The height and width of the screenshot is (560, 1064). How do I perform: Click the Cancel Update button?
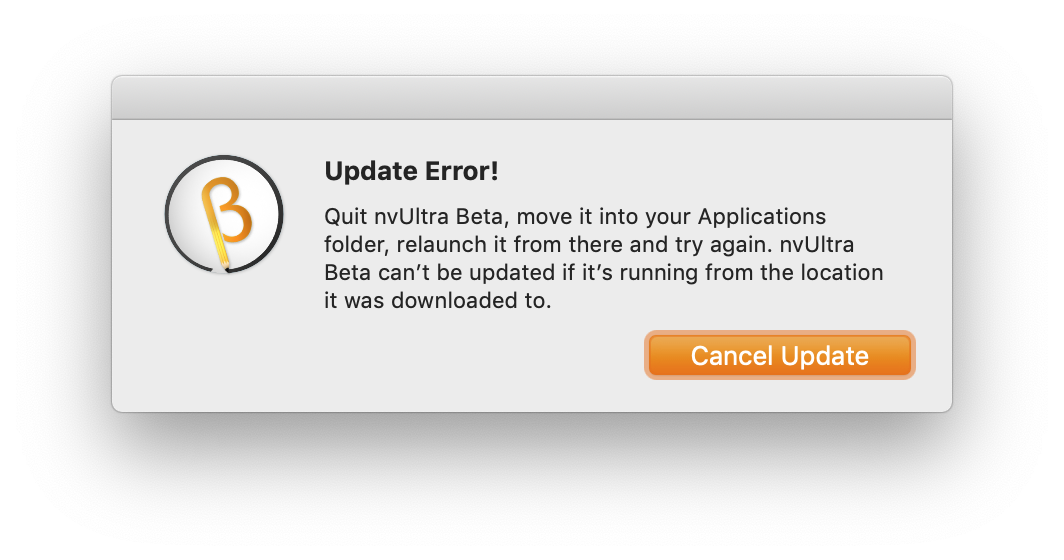click(x=779, y=355)
